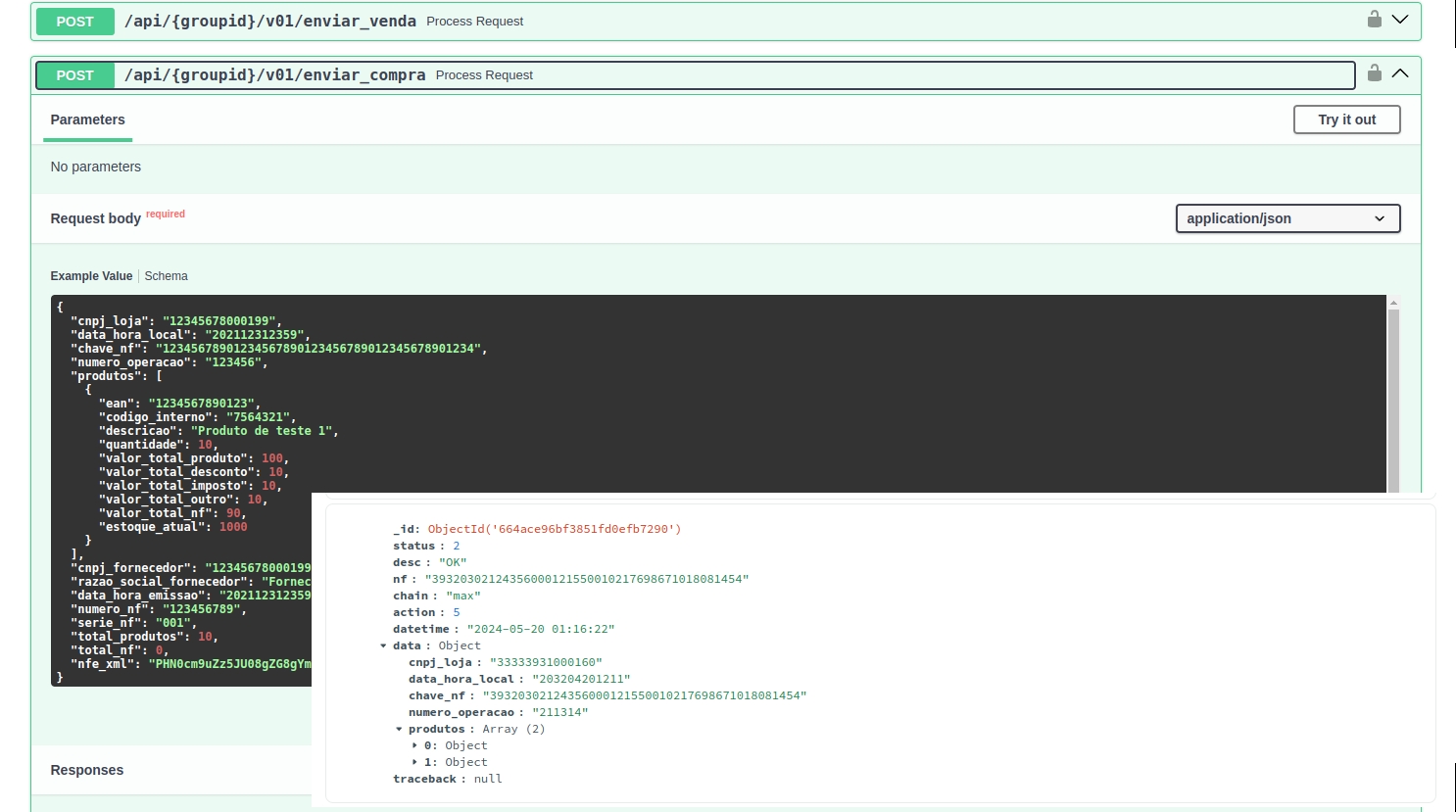Expand the produtos item 1 Object
1456x812 pixels.
click(x=415, y=763)
